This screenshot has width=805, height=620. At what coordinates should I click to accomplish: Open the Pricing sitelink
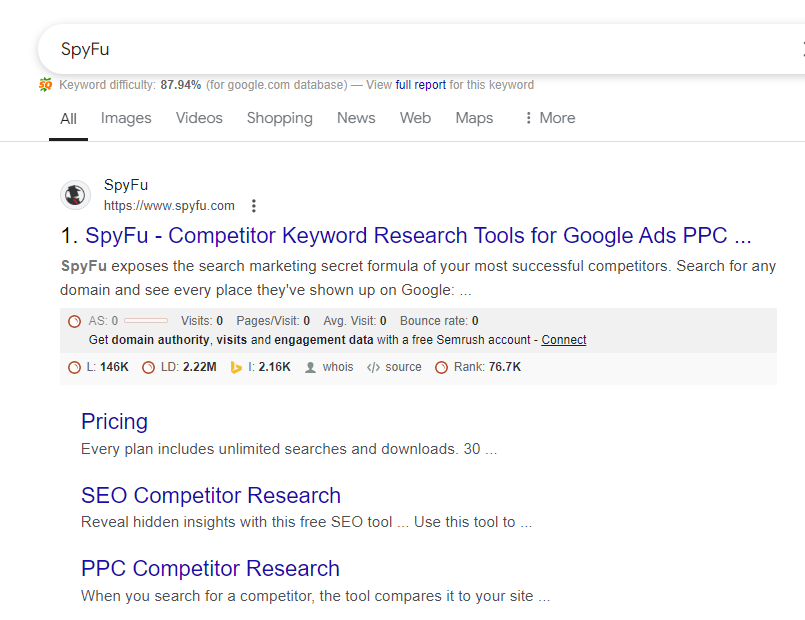[114, 421]
